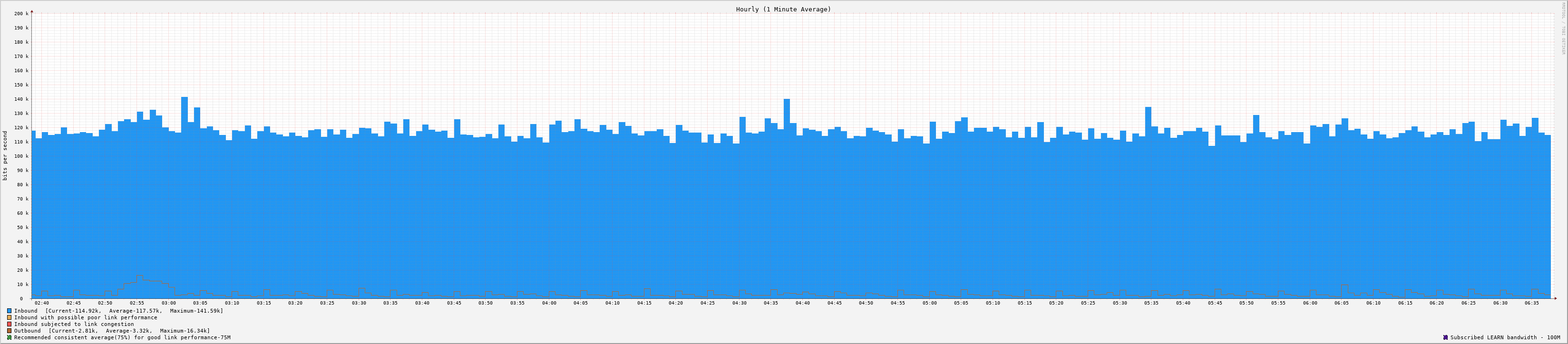
Task: Click the green recommended average legend marker
Action: click(x=9, y=337)
